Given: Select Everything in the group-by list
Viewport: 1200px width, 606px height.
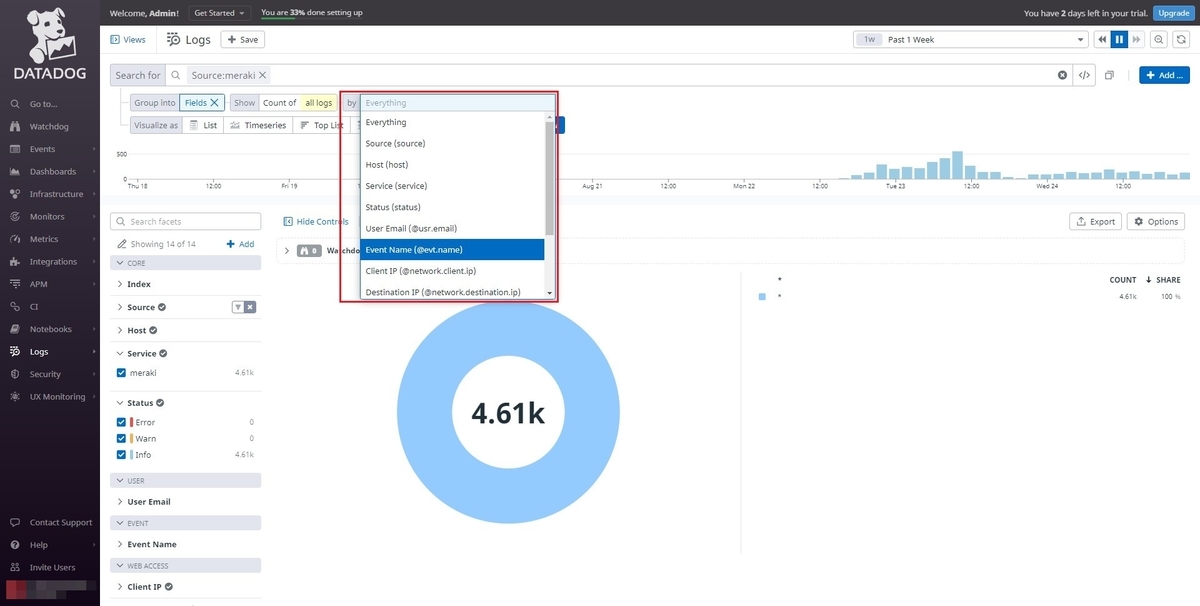Looking at the screenshot, I should coord(452,122).
